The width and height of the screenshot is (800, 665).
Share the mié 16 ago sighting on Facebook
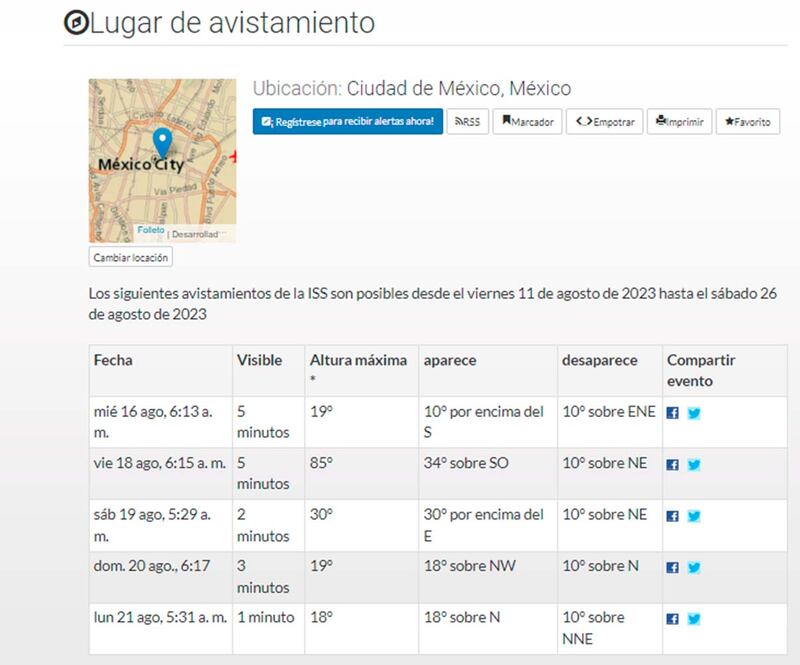pos(672,413)
